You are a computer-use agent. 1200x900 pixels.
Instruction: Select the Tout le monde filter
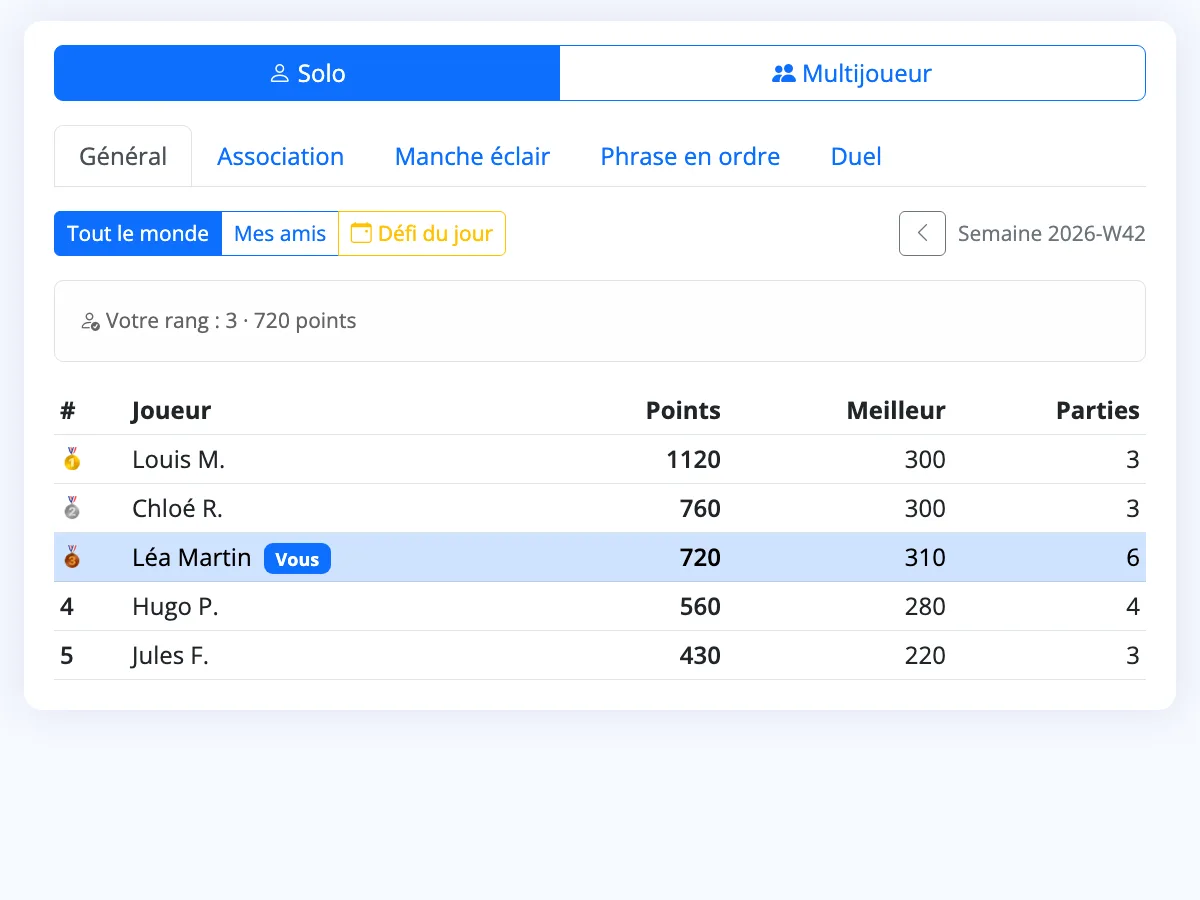pos(138,233)
